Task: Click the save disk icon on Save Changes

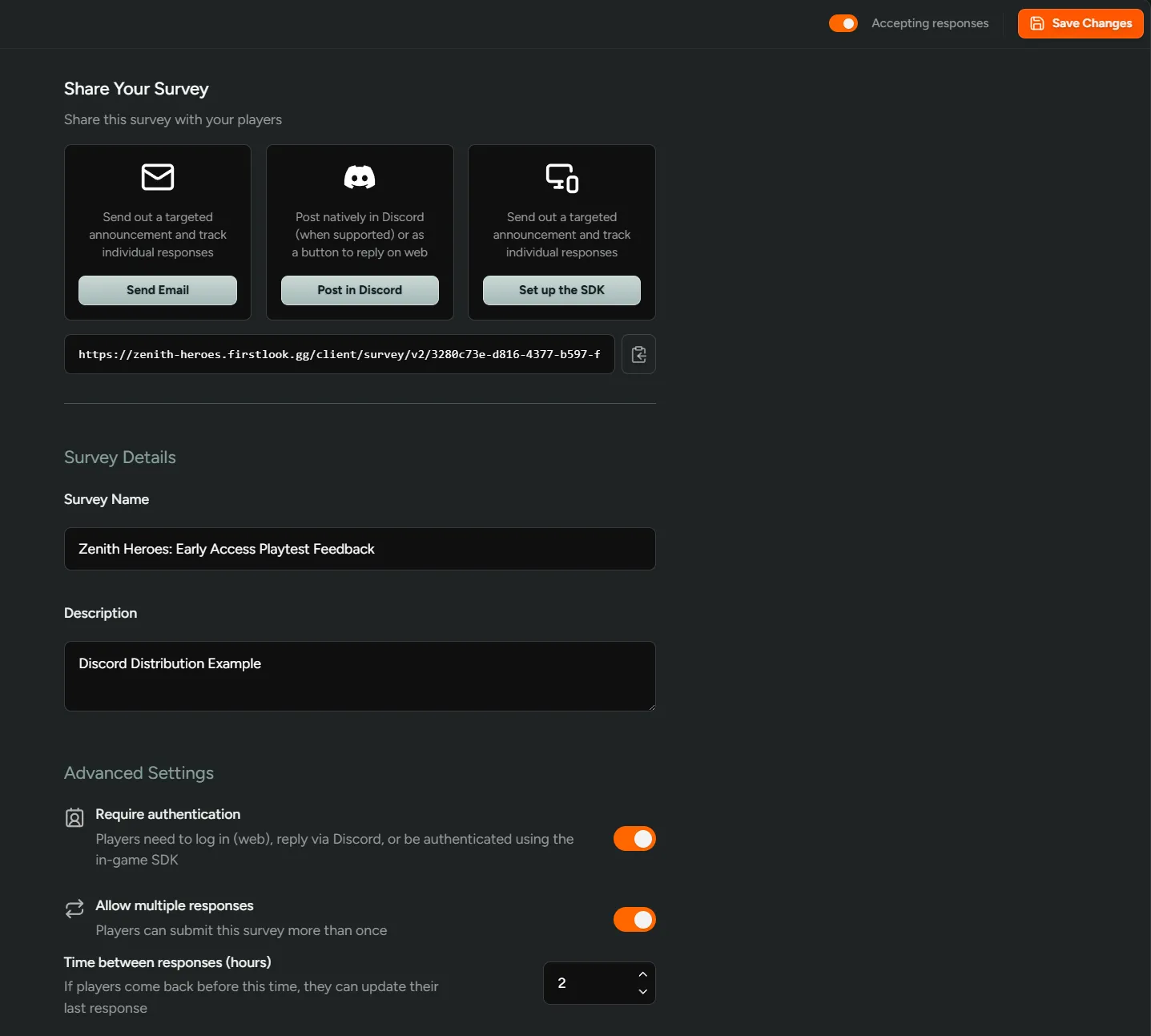Action: pos(1037,23)
